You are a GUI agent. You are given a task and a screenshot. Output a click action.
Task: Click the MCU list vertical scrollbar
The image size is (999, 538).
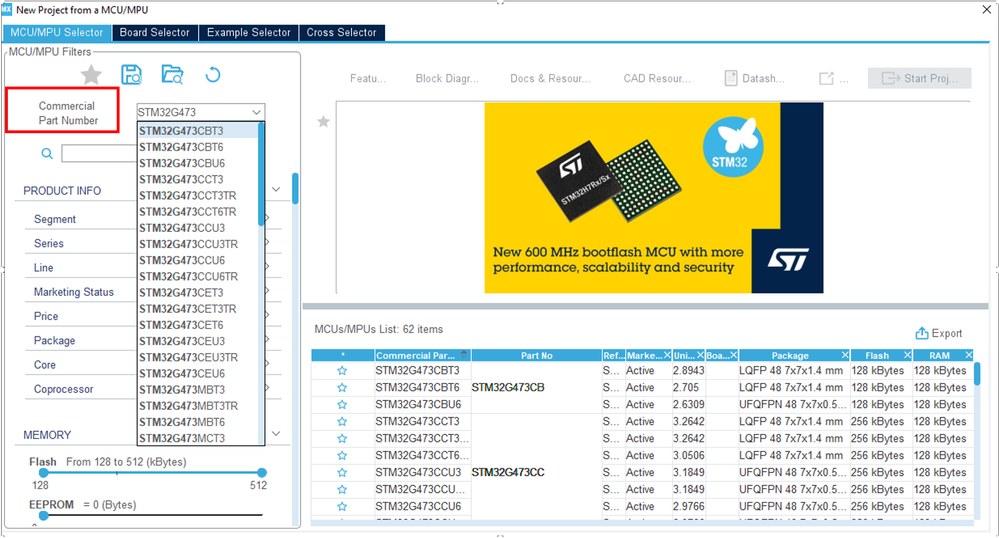point(977,373)
